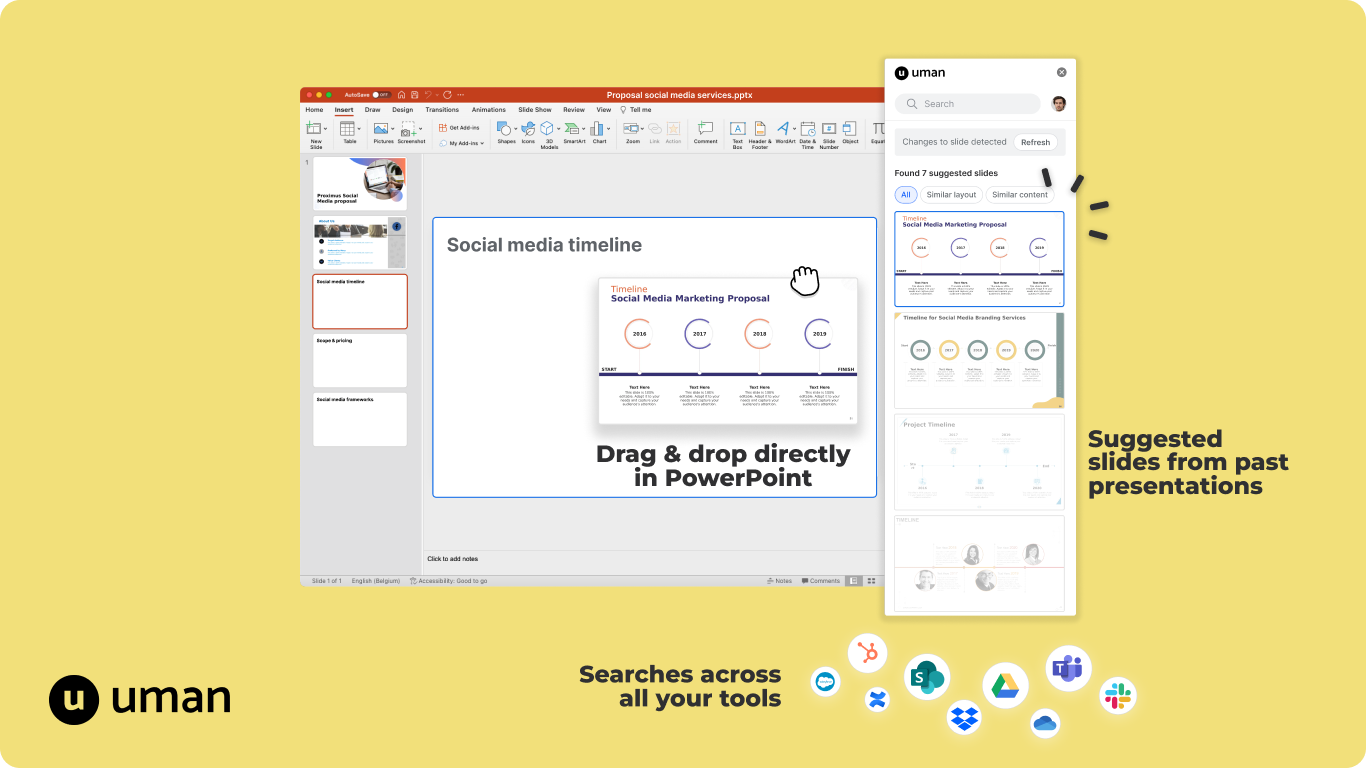Expand the Table dropdown arrow
The width and height of the screenshot is (1366, 768).
point(359,128)
